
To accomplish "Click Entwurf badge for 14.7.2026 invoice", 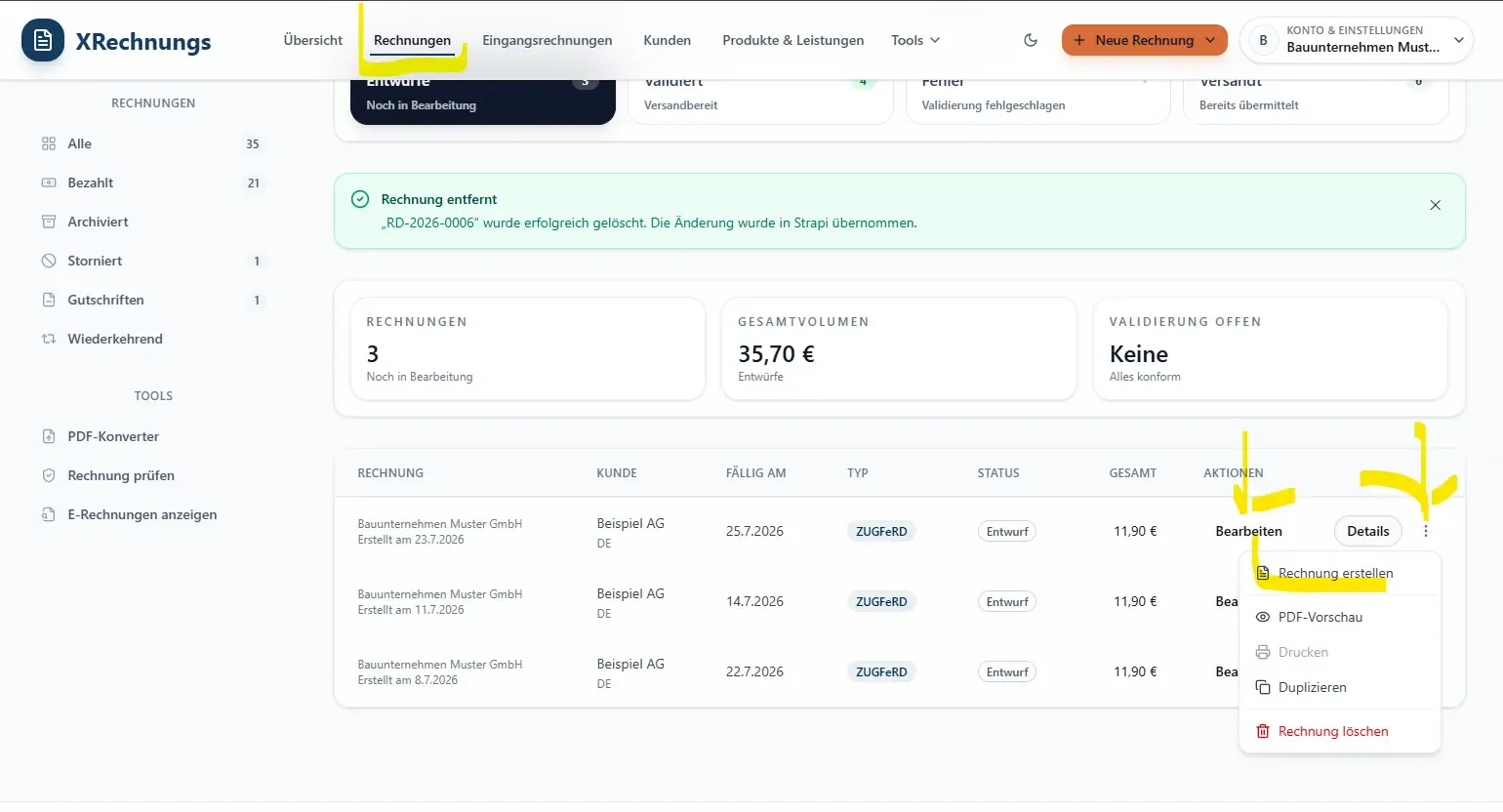I will pos(1006,601).
